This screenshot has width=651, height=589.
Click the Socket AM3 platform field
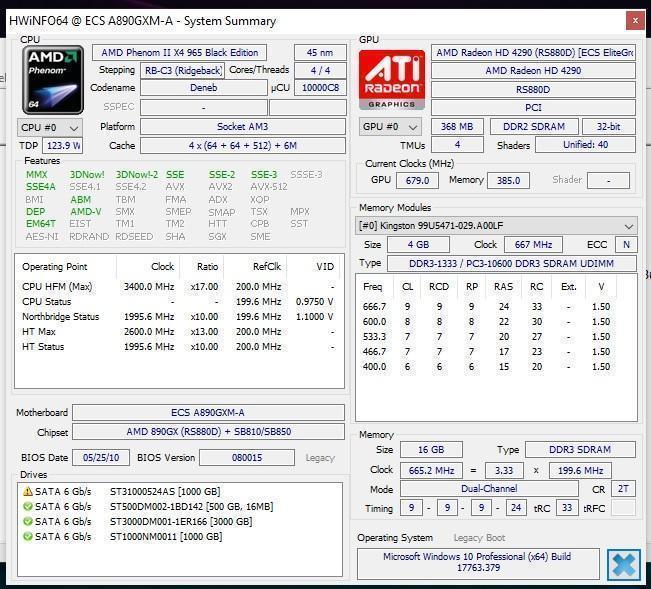click(x=243, y=127)
